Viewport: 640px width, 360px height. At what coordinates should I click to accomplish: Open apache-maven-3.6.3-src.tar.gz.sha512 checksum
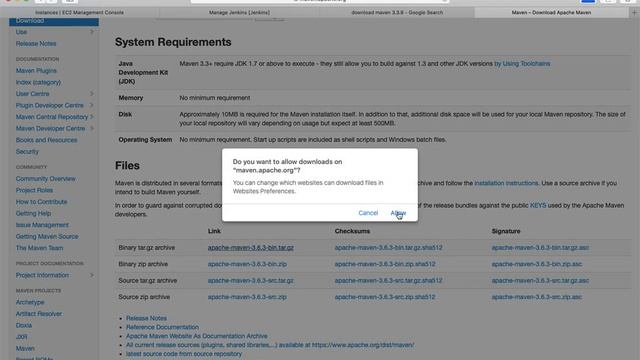tap(389, 281)
